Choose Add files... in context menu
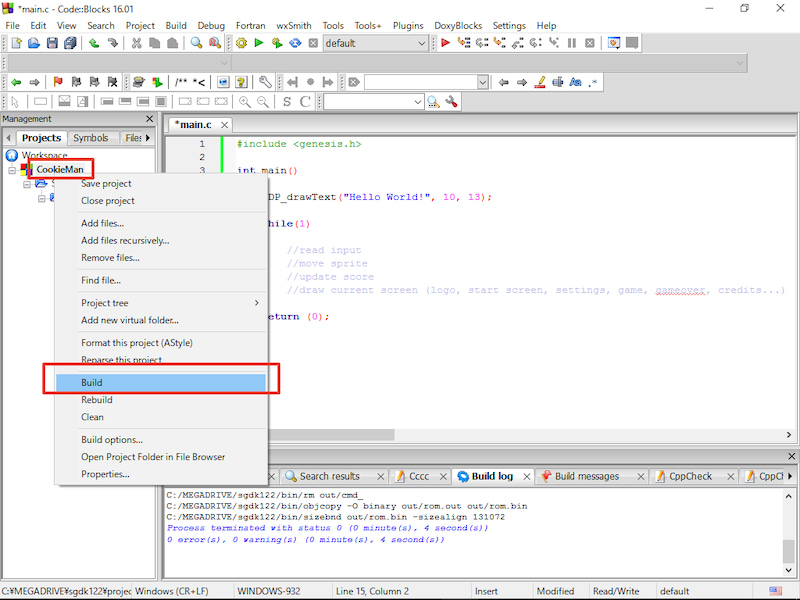Image resolution: width=800 pixels, height=600 pixels. tap(161, 223)
